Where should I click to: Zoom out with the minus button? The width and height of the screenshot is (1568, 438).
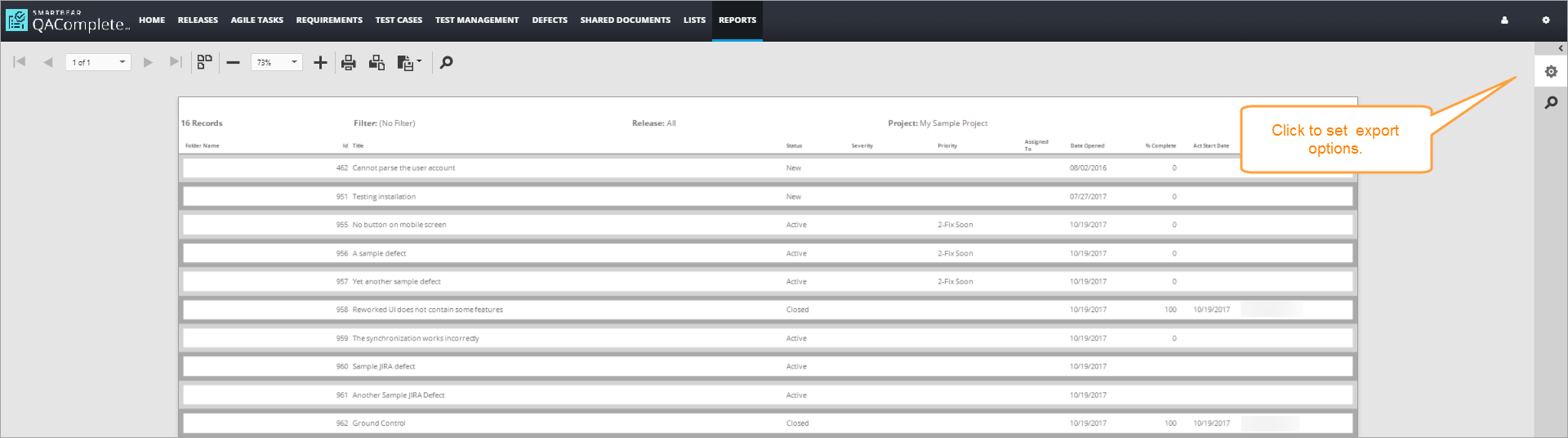point(234,62)
